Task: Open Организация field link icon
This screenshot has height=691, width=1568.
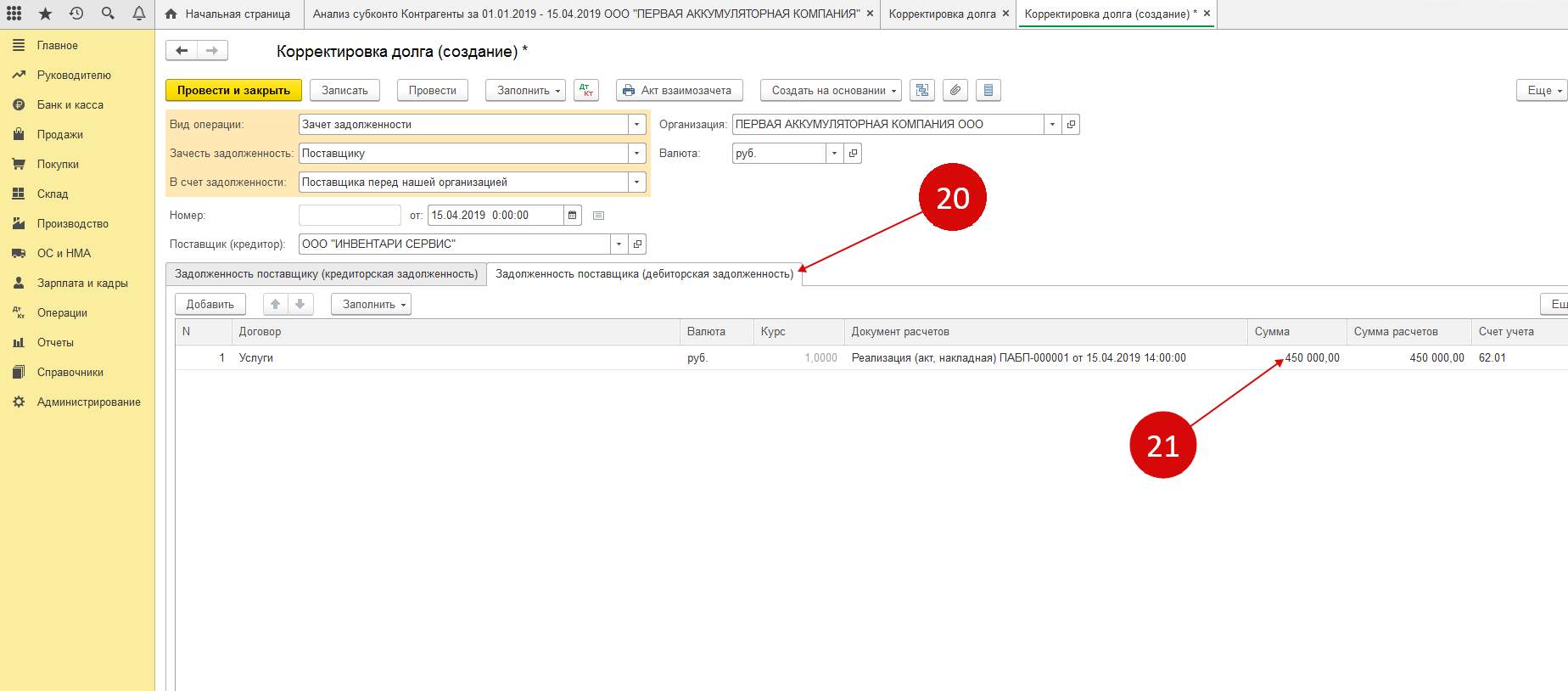Action: (1071, 125)
